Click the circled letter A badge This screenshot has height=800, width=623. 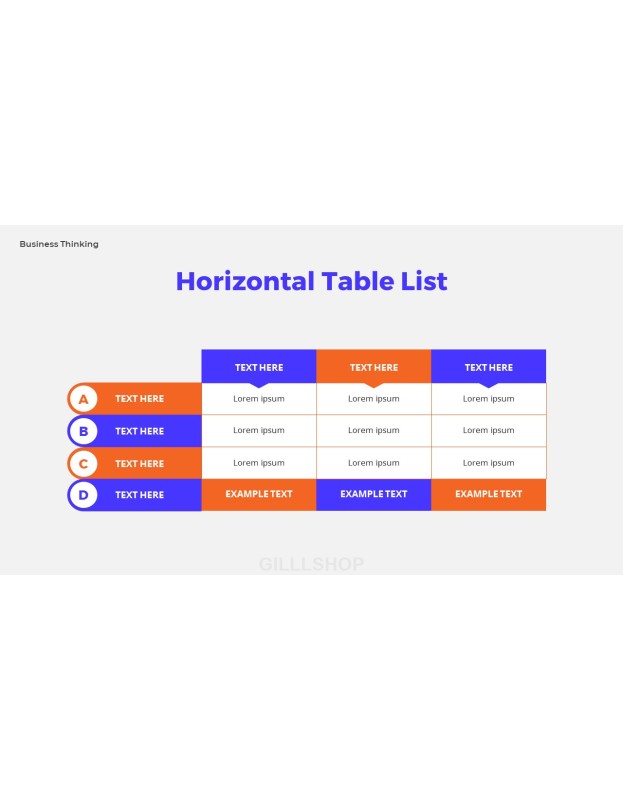83,399
